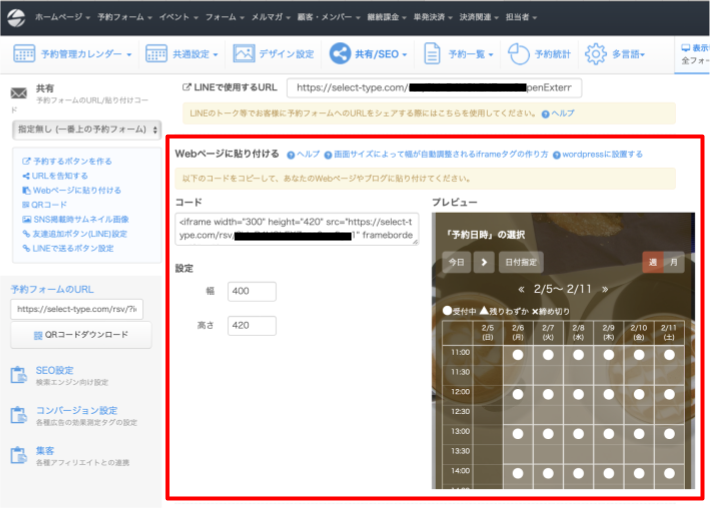Go to the next week with » arrow

604,288
